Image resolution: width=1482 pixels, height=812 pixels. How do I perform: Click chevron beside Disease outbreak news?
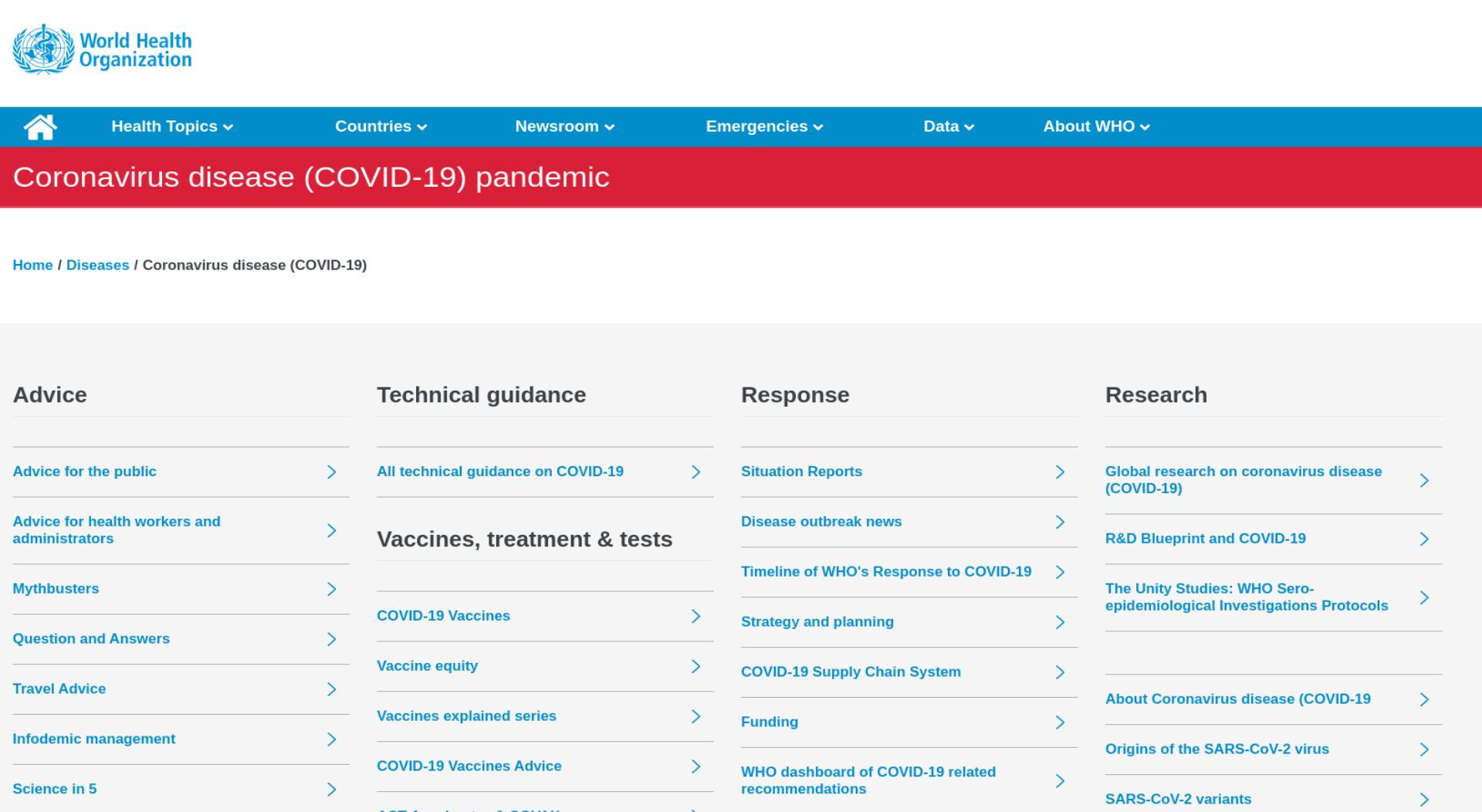click(x=1060, y=522)
